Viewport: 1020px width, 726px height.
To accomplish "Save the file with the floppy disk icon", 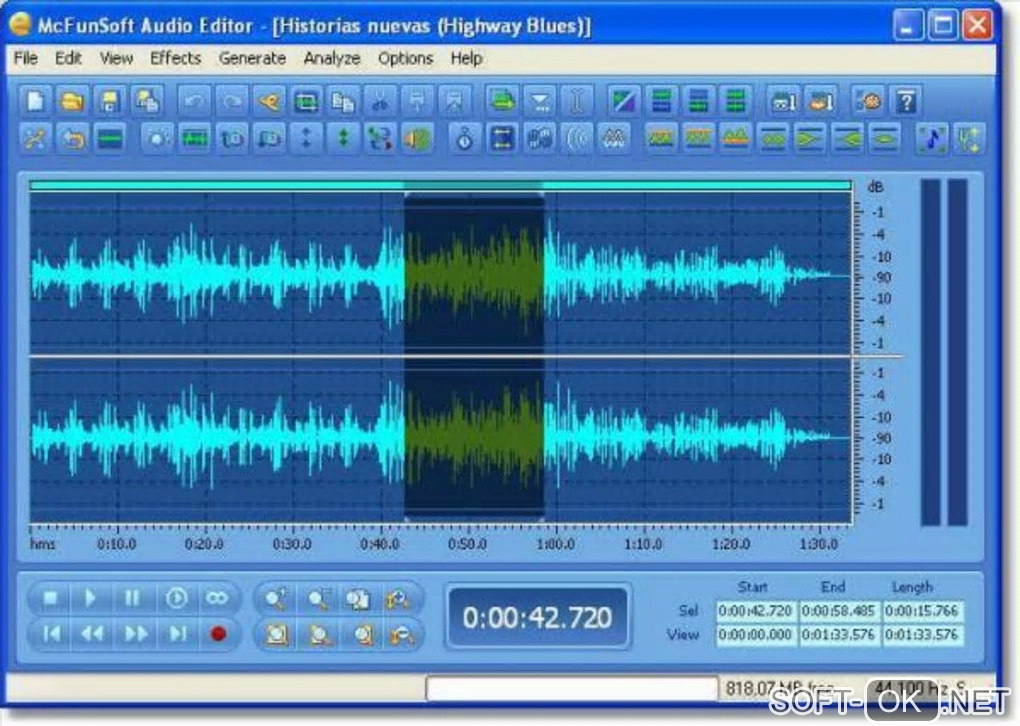I will pyautogui.click(x=110, y=101).
